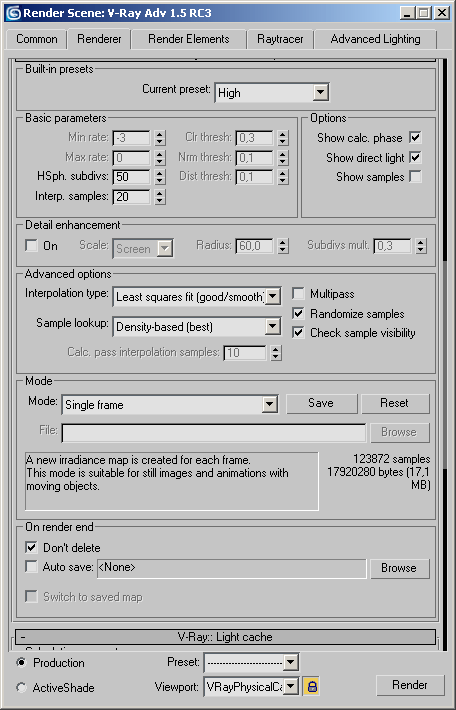The image size is (456, 710).
Task: Switch to the Renderer tab
Action: [x=99, y=39]
